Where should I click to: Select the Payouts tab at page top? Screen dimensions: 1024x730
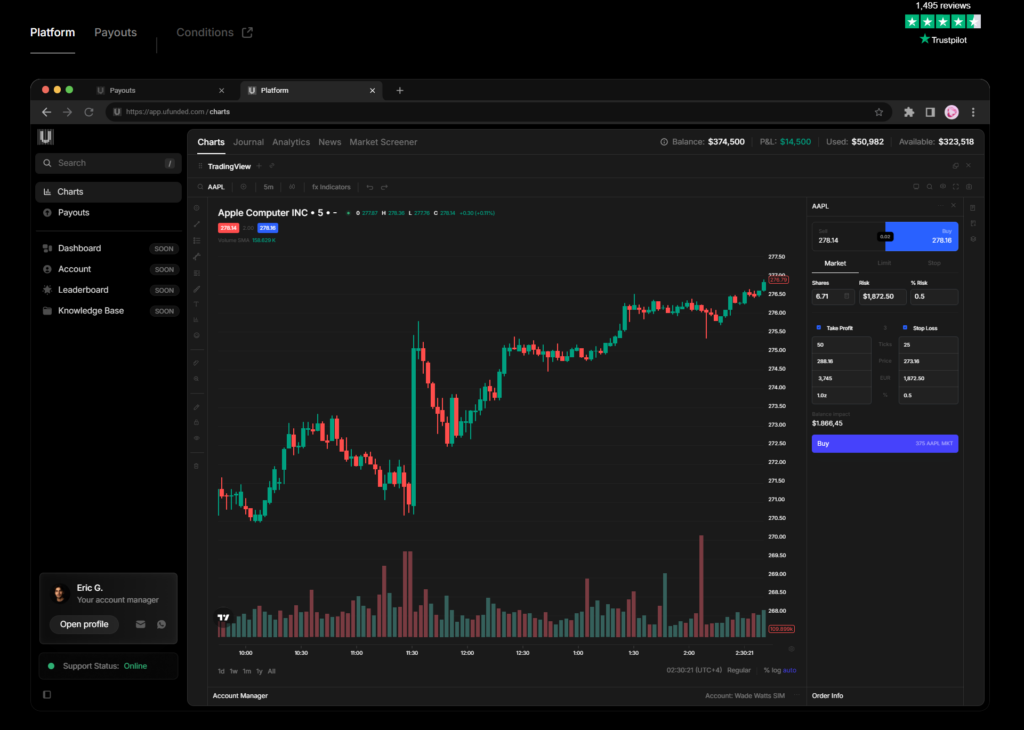click(x=116, y=32)
